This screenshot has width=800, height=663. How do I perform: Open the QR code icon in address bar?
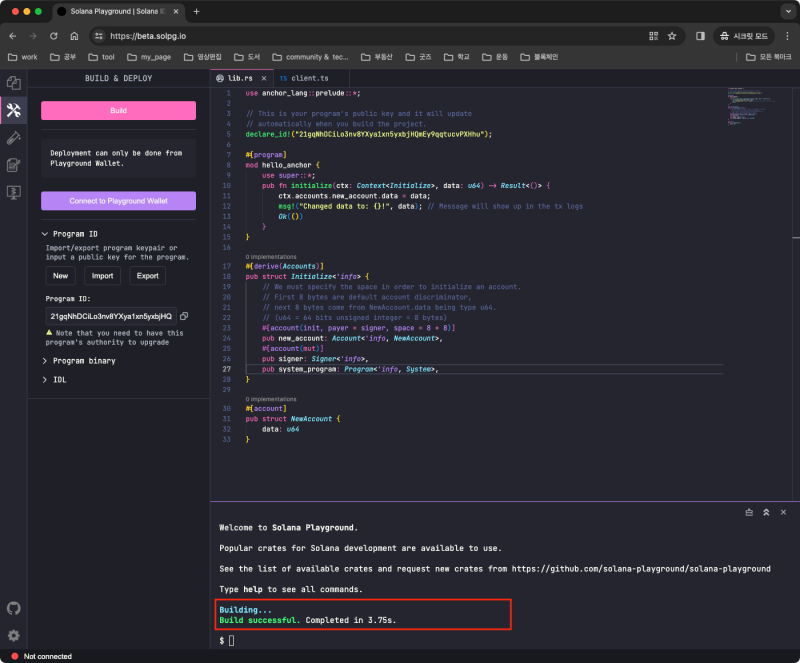[654, 36]
